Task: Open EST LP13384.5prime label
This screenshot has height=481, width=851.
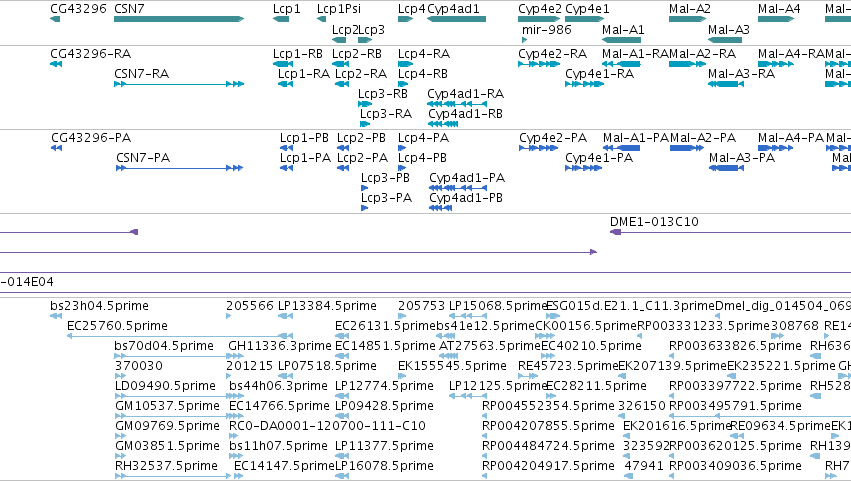Action: 327,306
